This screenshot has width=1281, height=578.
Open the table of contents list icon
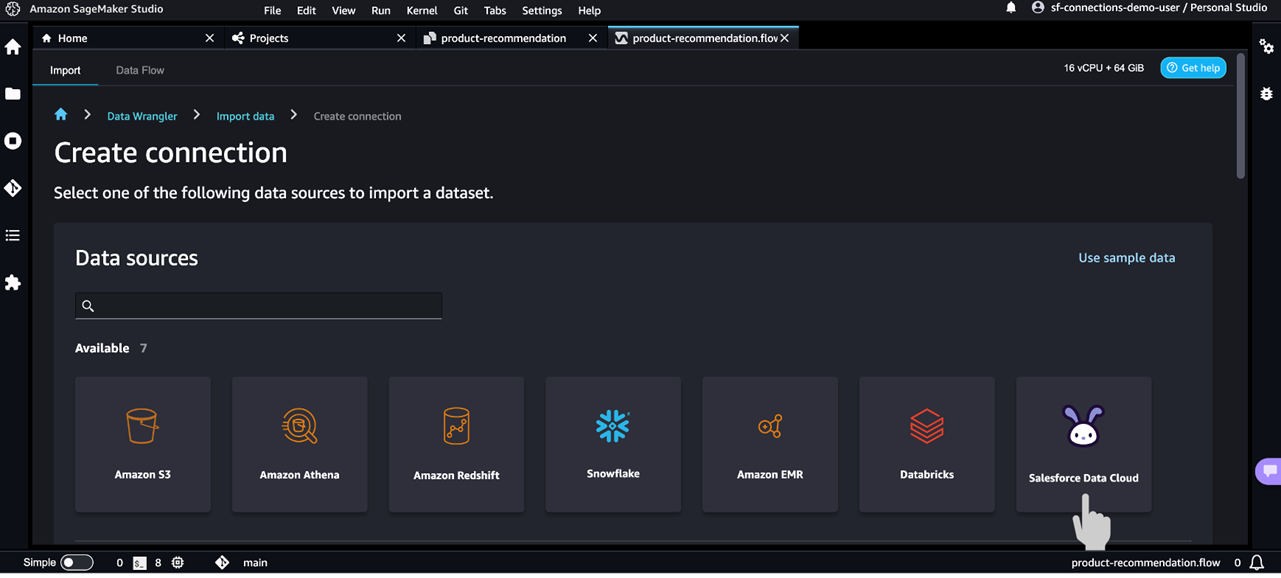[x=13, y=236]
